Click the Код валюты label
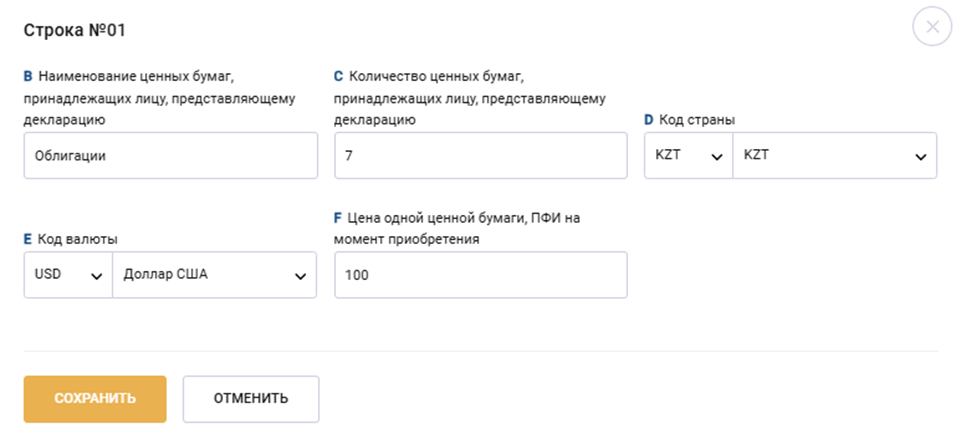 [x=77, y=239]
